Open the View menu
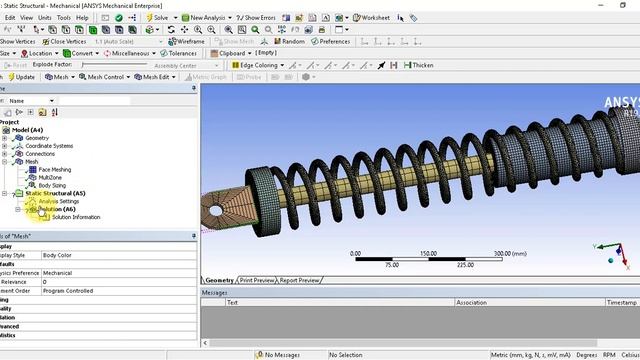The width and height of the screenshot is (640, 360). (27, 18)
